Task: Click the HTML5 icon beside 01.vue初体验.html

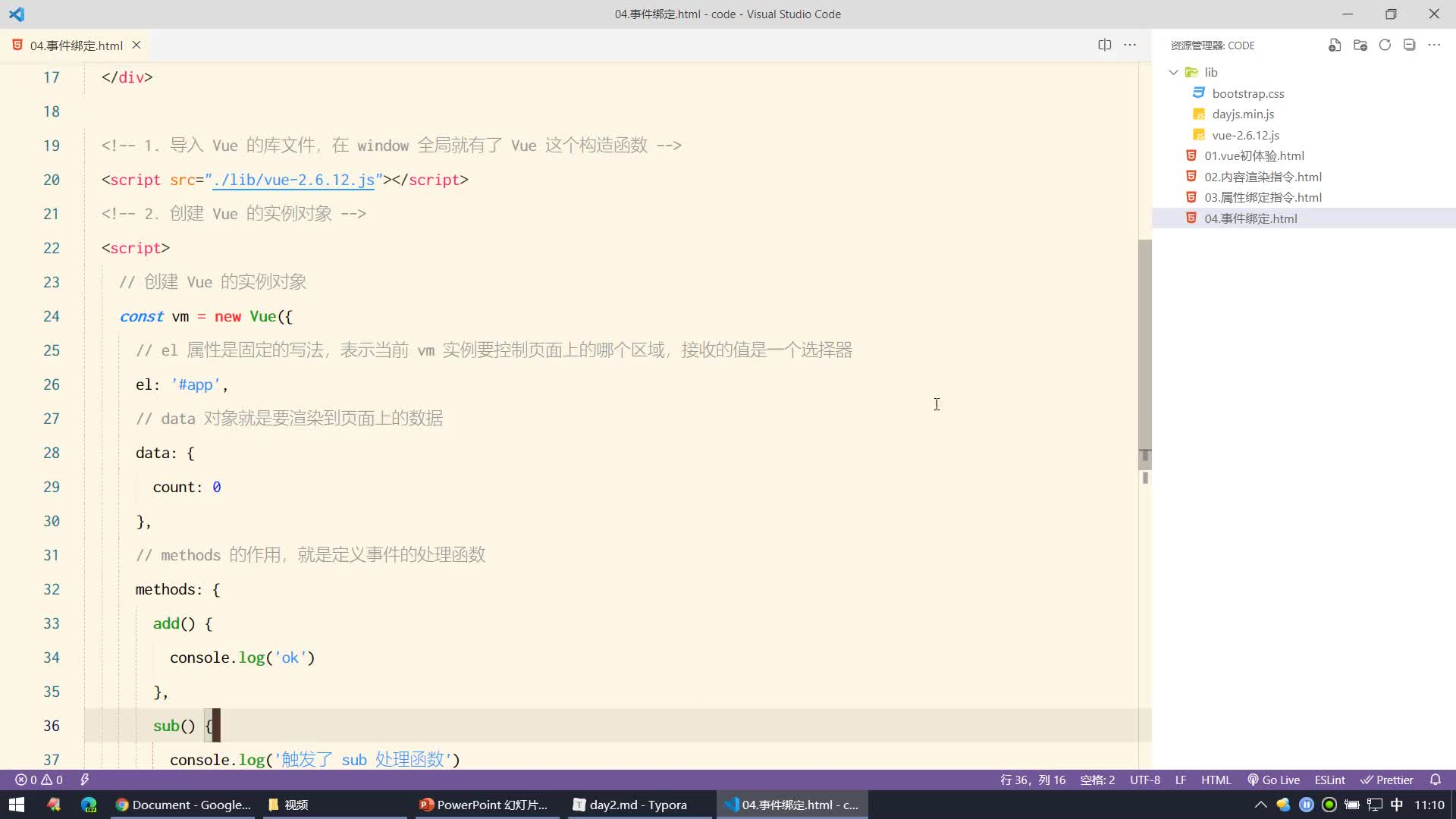Action: pyautogui.click(x=1191, y=155)
